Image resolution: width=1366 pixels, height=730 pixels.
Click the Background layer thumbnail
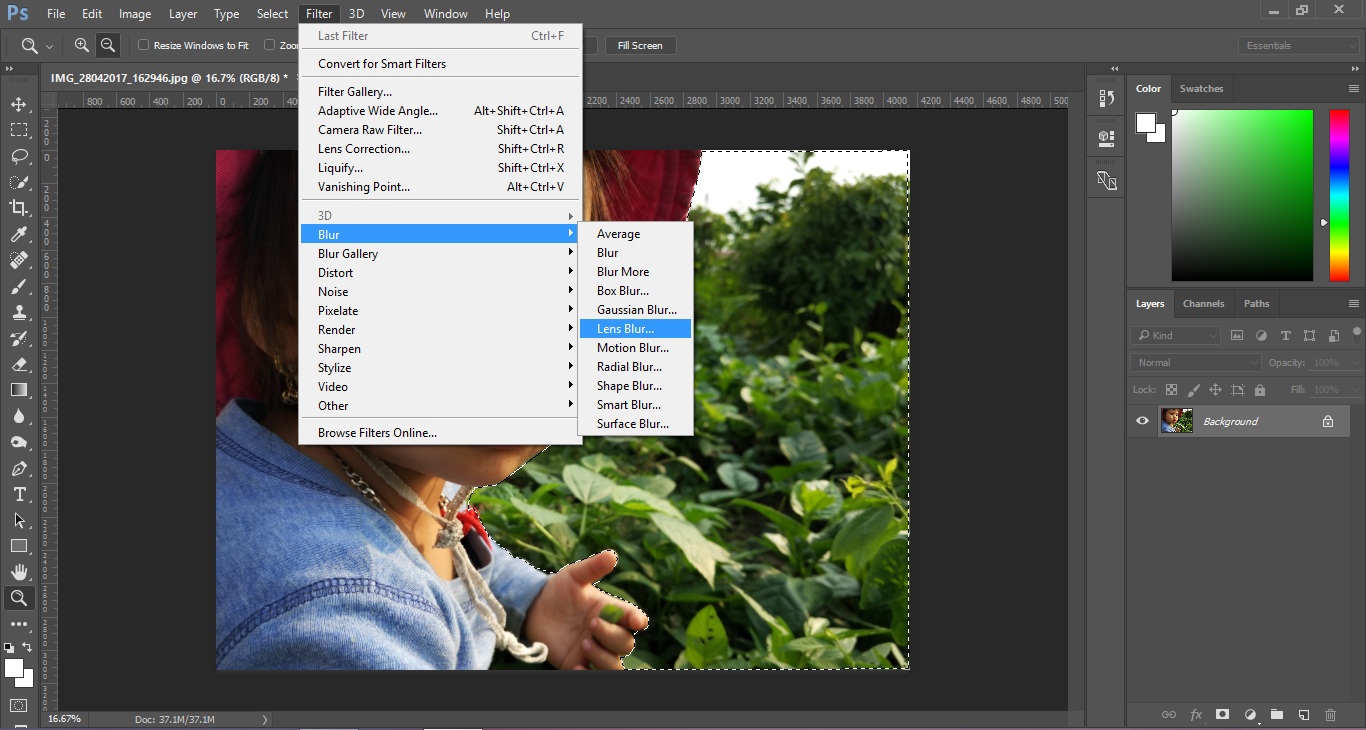pyautogui.click(x=1176, y=421)
